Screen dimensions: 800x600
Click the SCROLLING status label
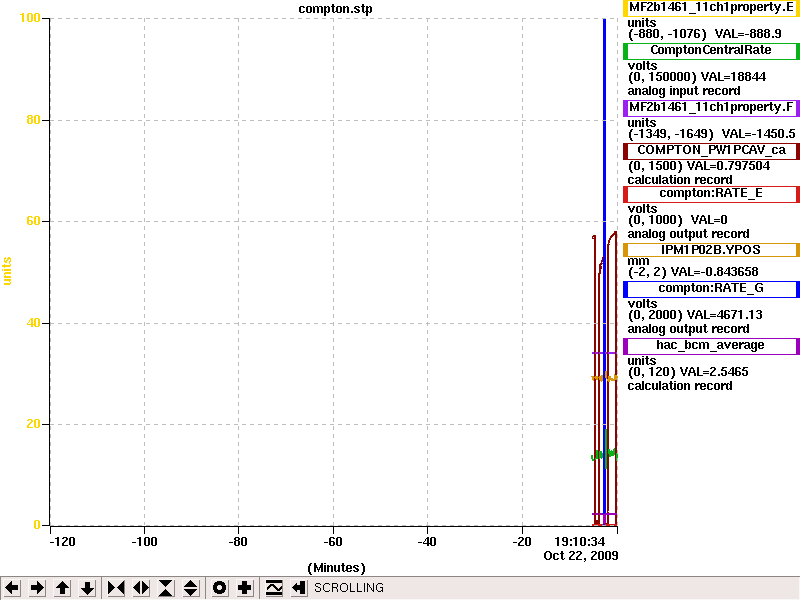click(x=348, y=588)
